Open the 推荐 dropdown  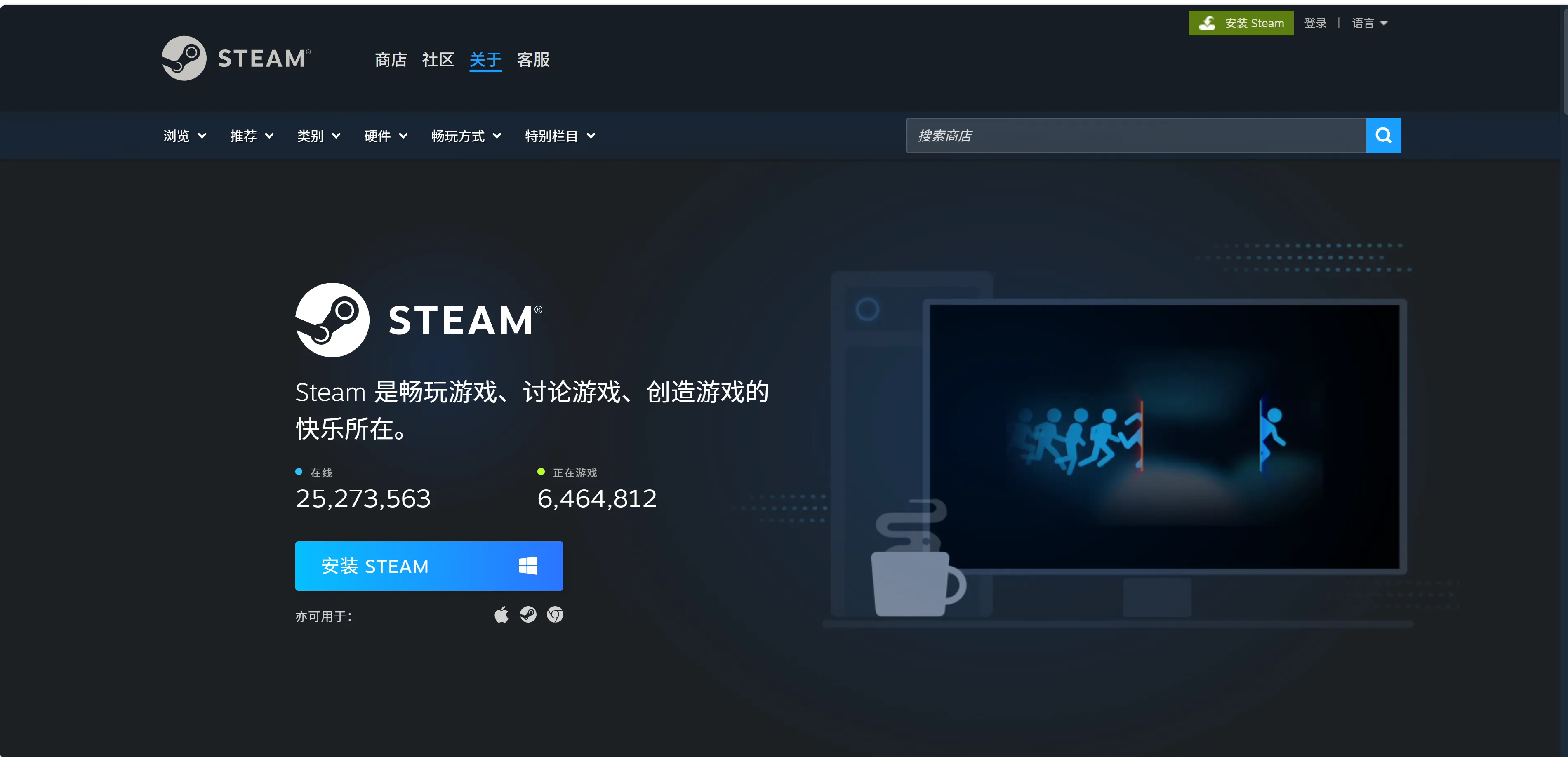(251, 136)
